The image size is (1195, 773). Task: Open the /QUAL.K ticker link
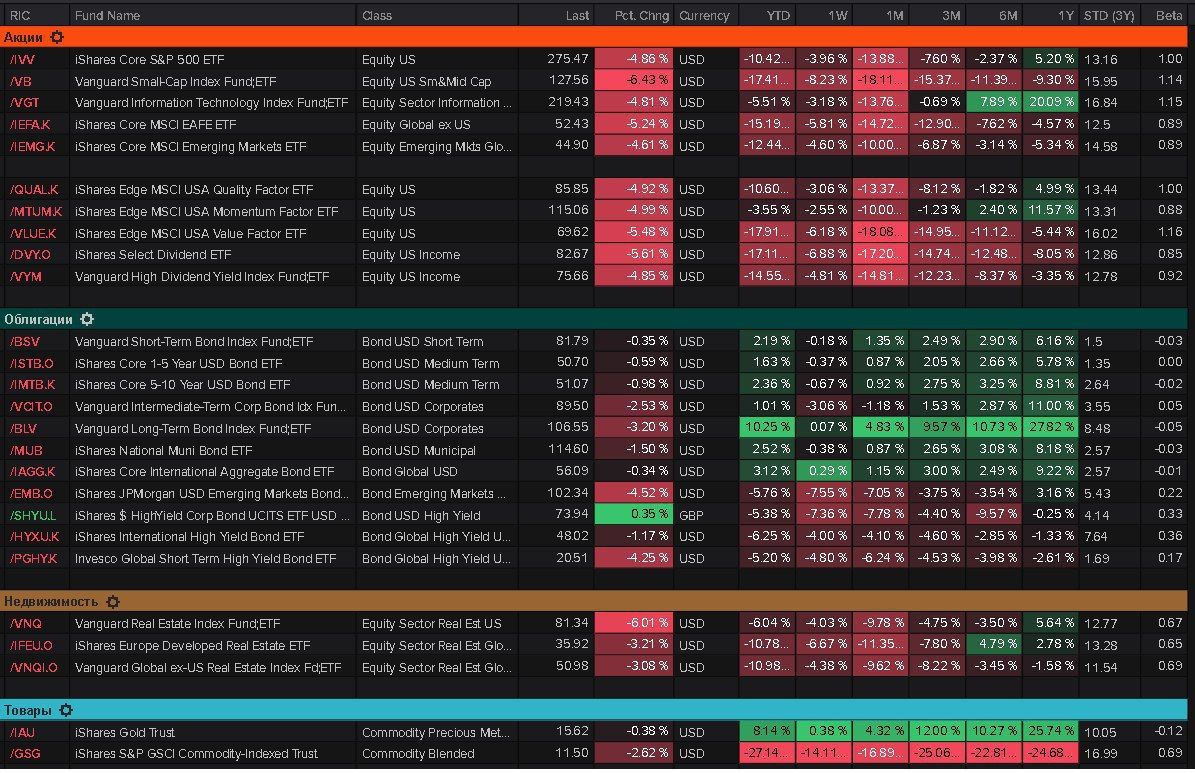pos(34,189)
